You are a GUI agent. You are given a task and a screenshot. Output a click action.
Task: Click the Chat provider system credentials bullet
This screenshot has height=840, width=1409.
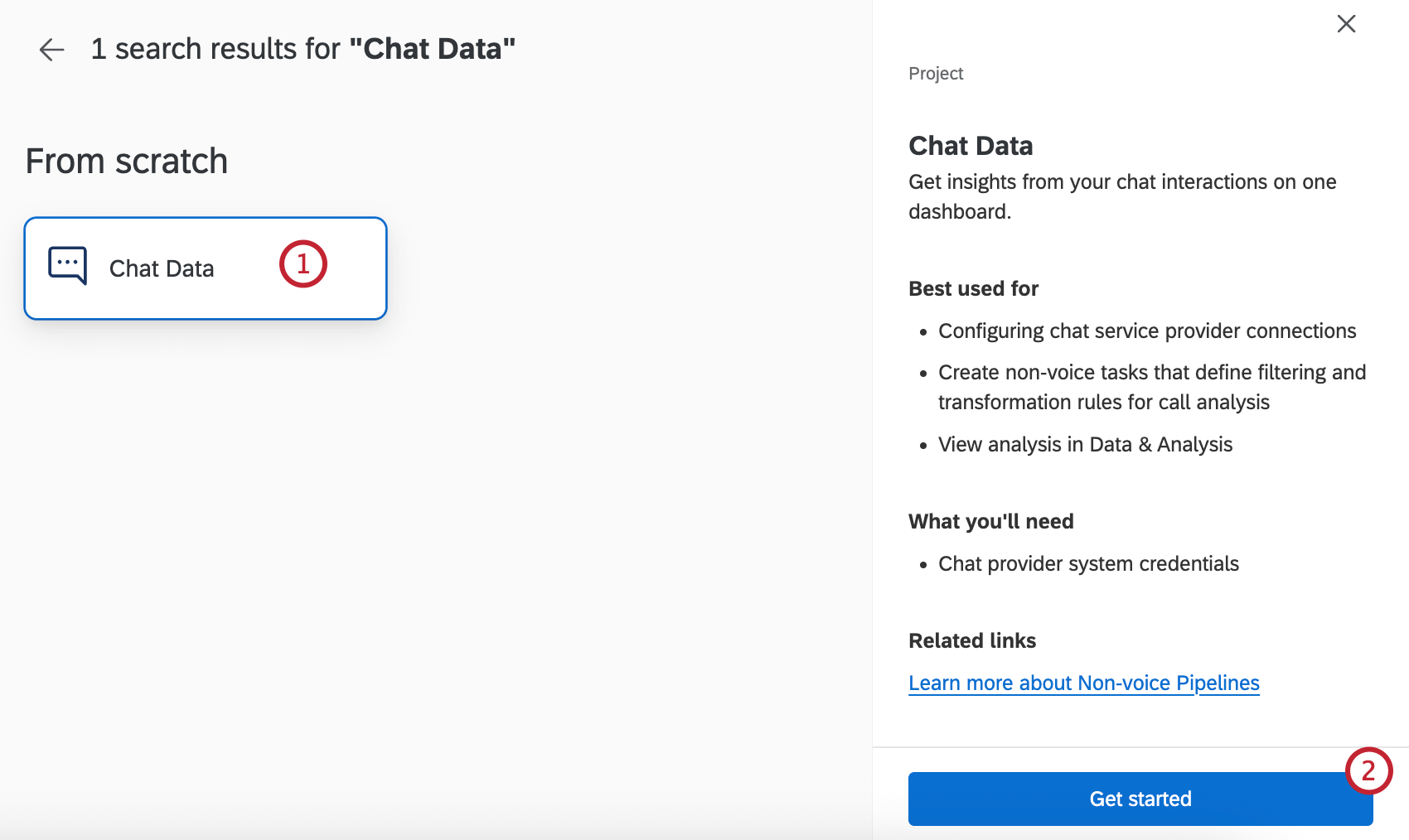[1088, 563]
